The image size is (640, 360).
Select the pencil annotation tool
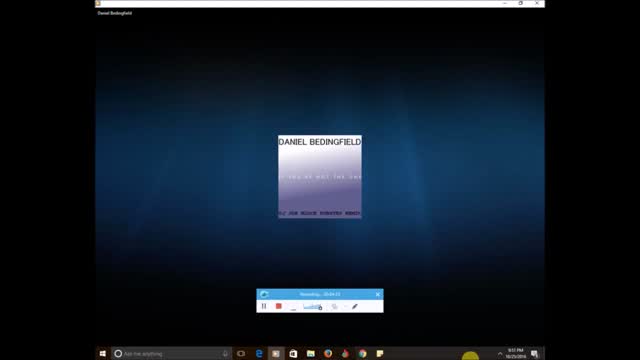[355, 306]
